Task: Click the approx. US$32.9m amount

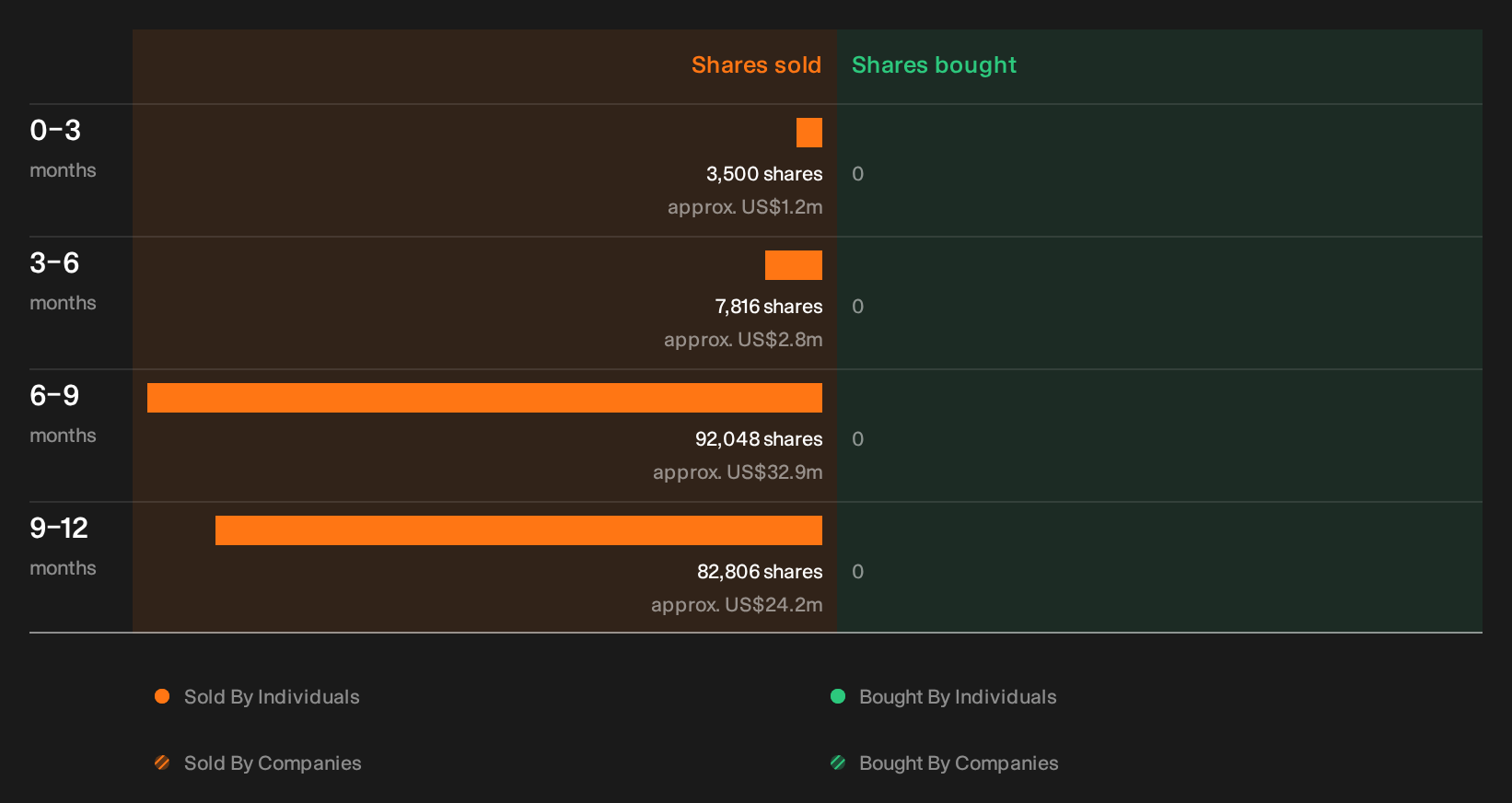Action: point(738,472)
